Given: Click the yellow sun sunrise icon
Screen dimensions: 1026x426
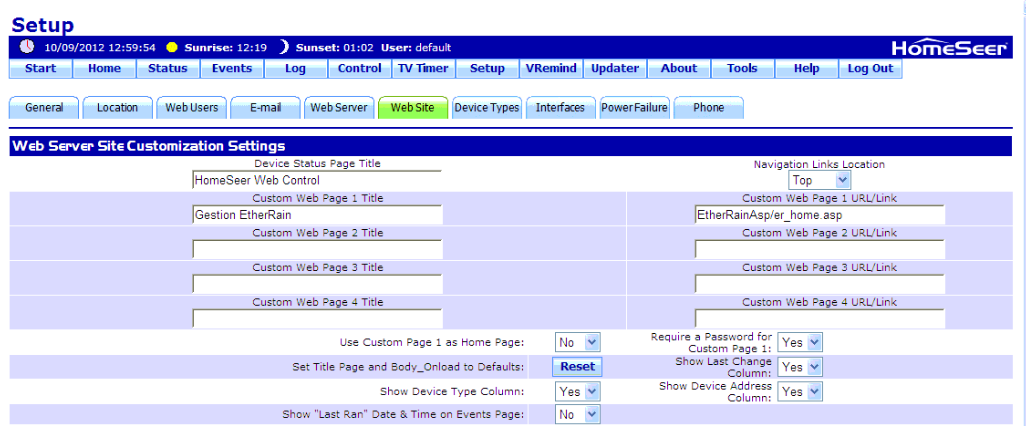Looking at the screenshot, I should 172,47.
